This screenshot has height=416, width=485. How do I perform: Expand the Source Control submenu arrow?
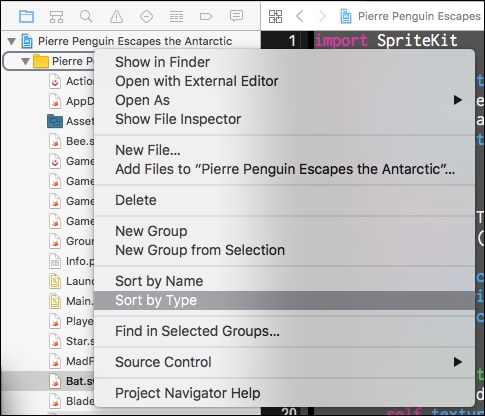pyautogui.click(x=458, y=362)
